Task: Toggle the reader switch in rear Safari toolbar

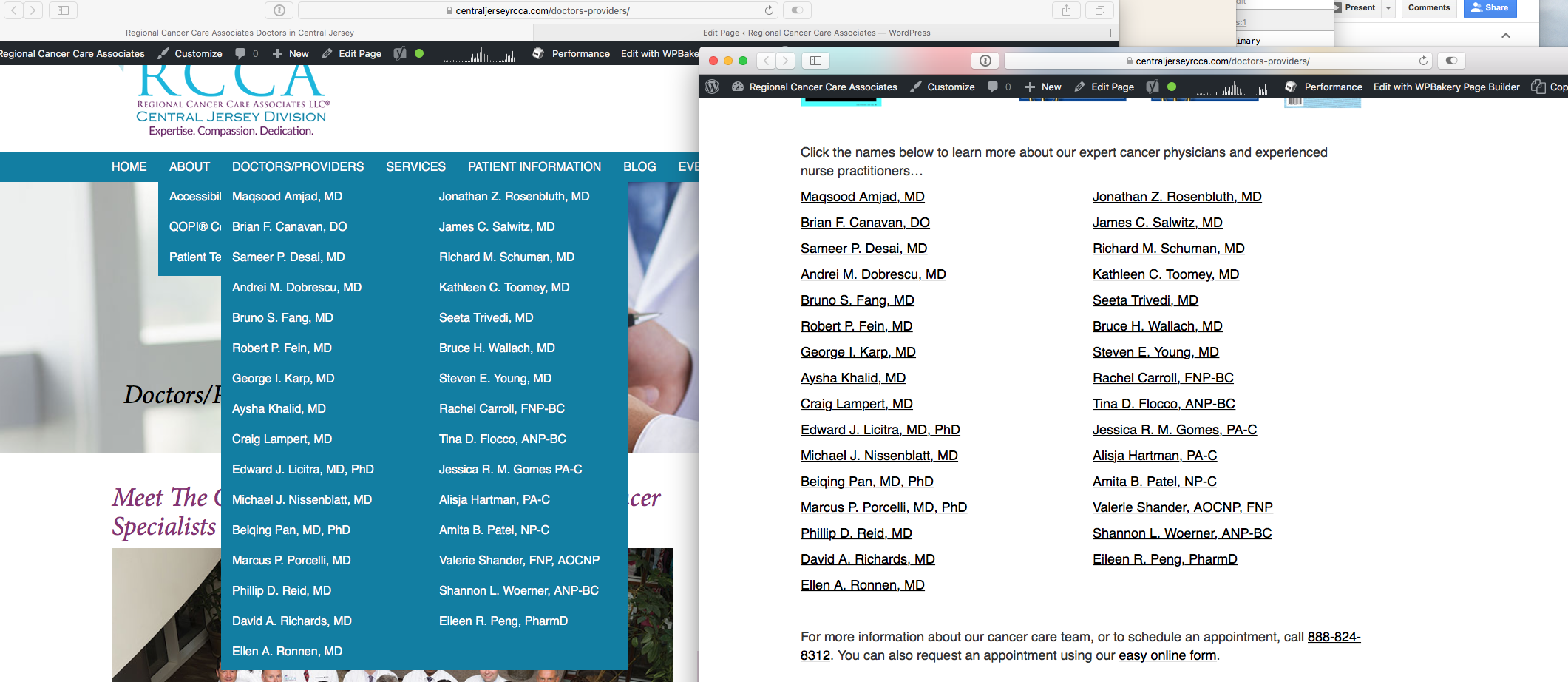Action: pyautogui.click(x=797, y=10)
